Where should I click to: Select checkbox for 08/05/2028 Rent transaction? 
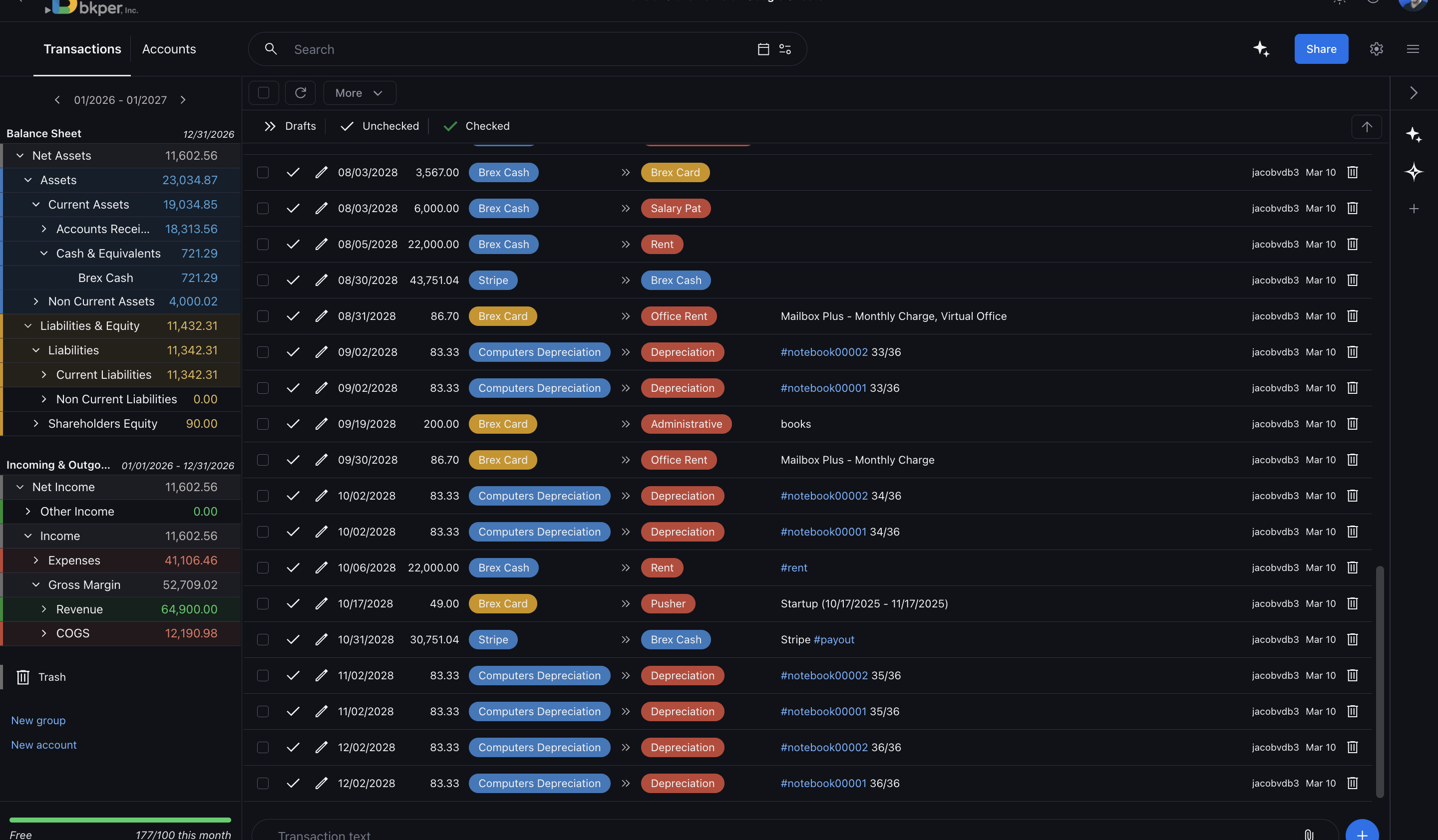tap(263, 244)
